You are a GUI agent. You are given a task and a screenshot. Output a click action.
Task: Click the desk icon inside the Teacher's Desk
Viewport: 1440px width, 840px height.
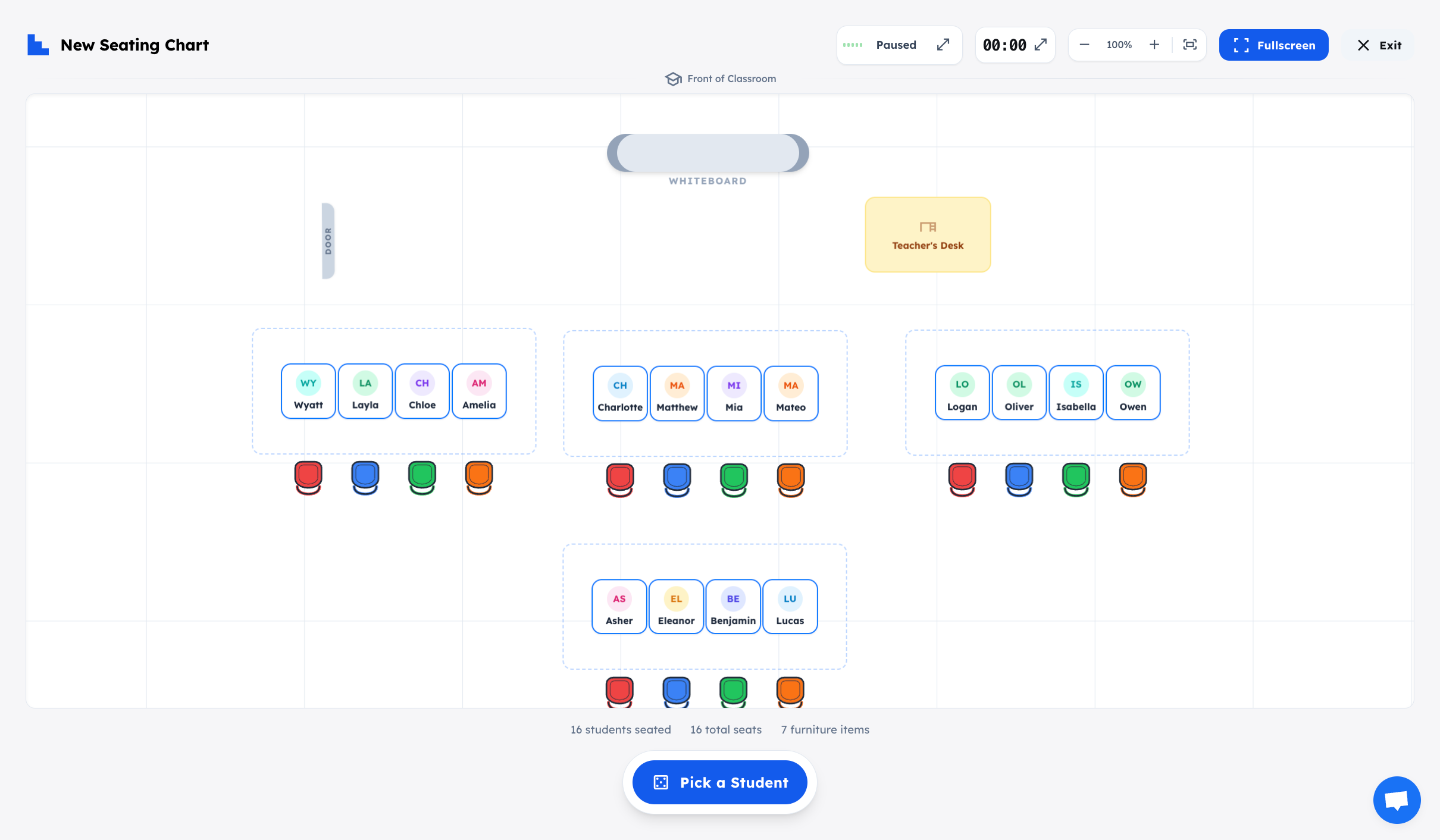click(927, 226)
